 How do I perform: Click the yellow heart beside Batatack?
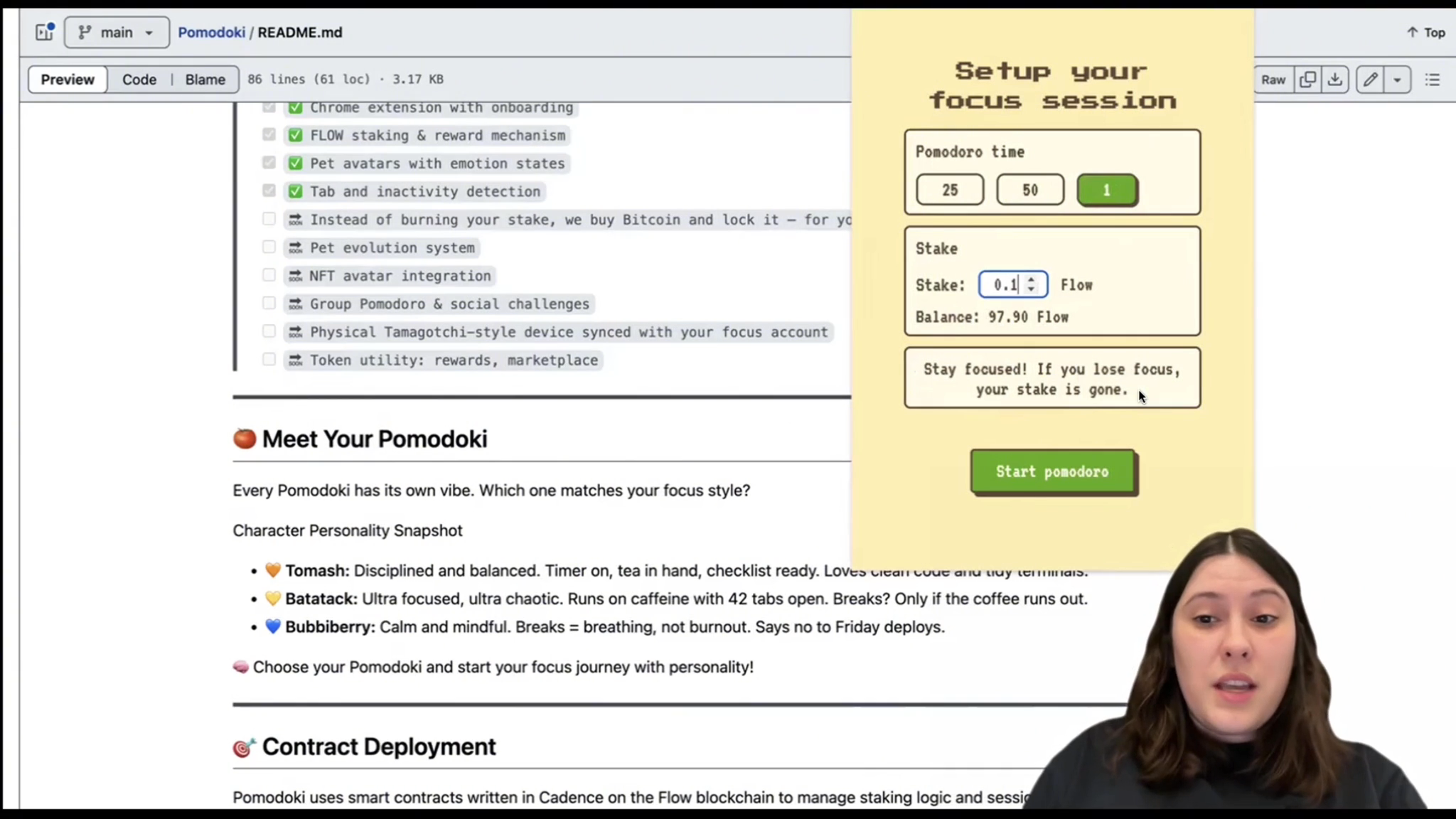(x=273, y=599)
